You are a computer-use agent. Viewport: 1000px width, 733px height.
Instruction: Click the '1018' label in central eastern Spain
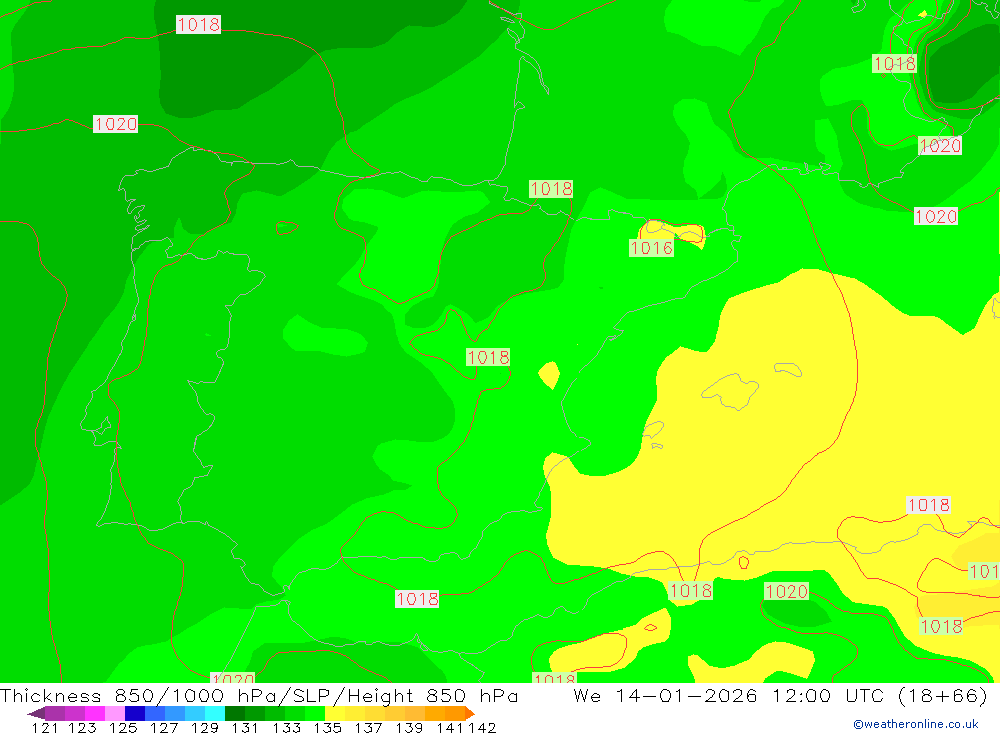click(x=488, y=357)
